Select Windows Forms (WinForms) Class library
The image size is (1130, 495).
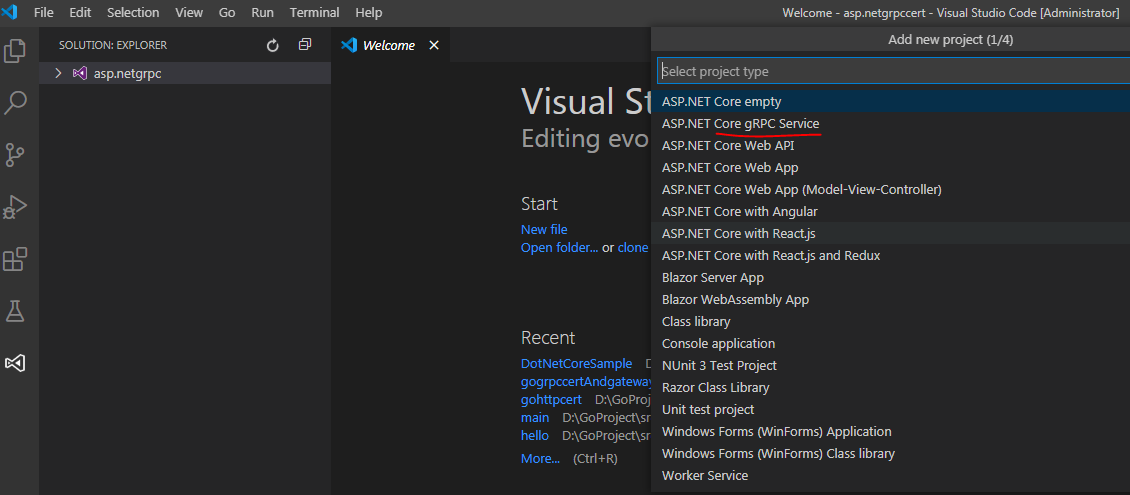890,454
